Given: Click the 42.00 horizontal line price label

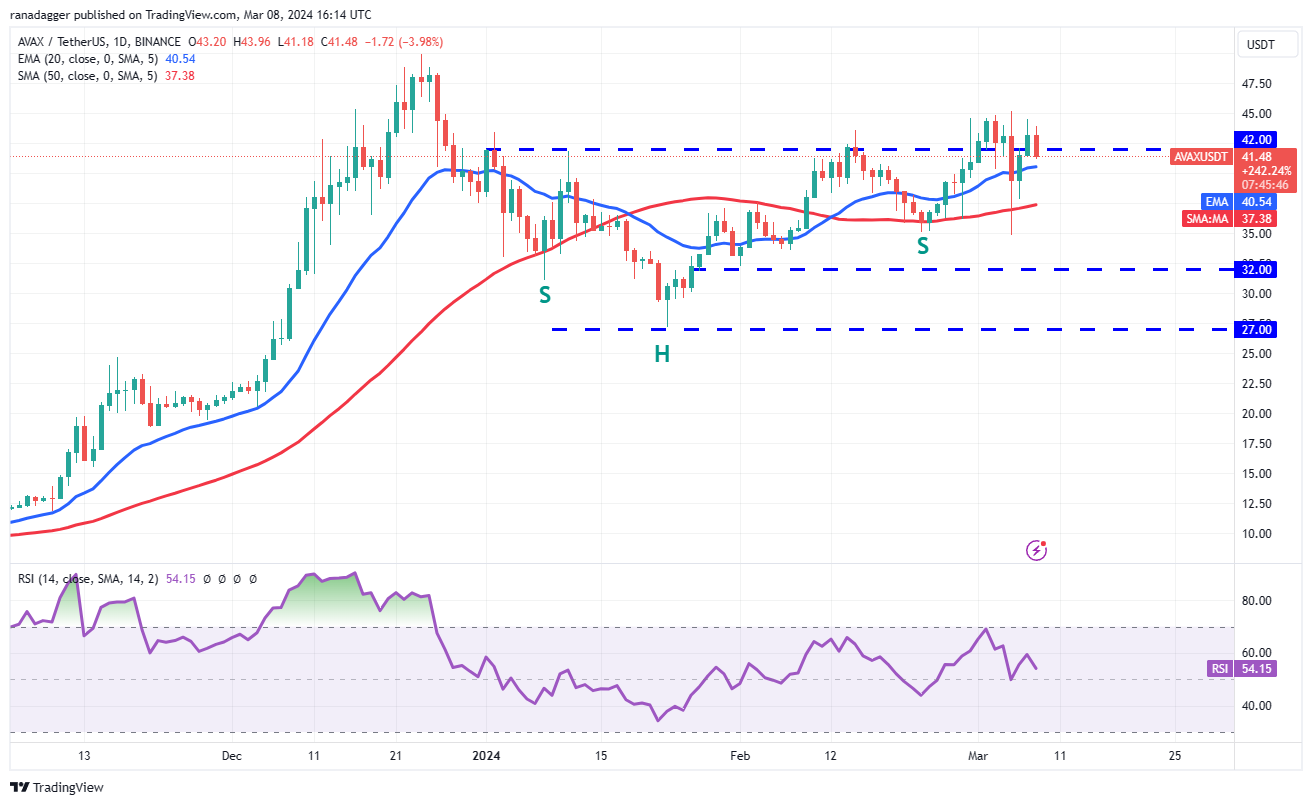Looking at the screenshot, I should click(x=1256, y=139).
